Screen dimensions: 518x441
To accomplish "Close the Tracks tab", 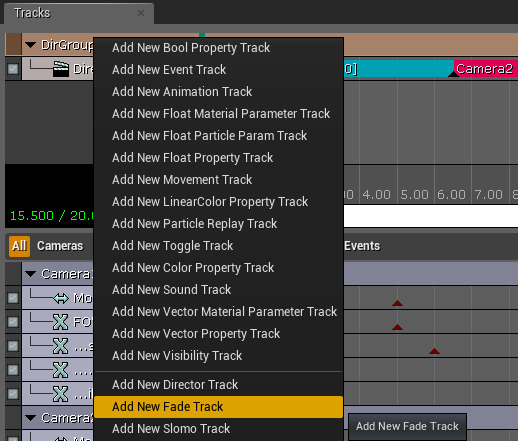I will pyautogui.click(x=141, y=13).
